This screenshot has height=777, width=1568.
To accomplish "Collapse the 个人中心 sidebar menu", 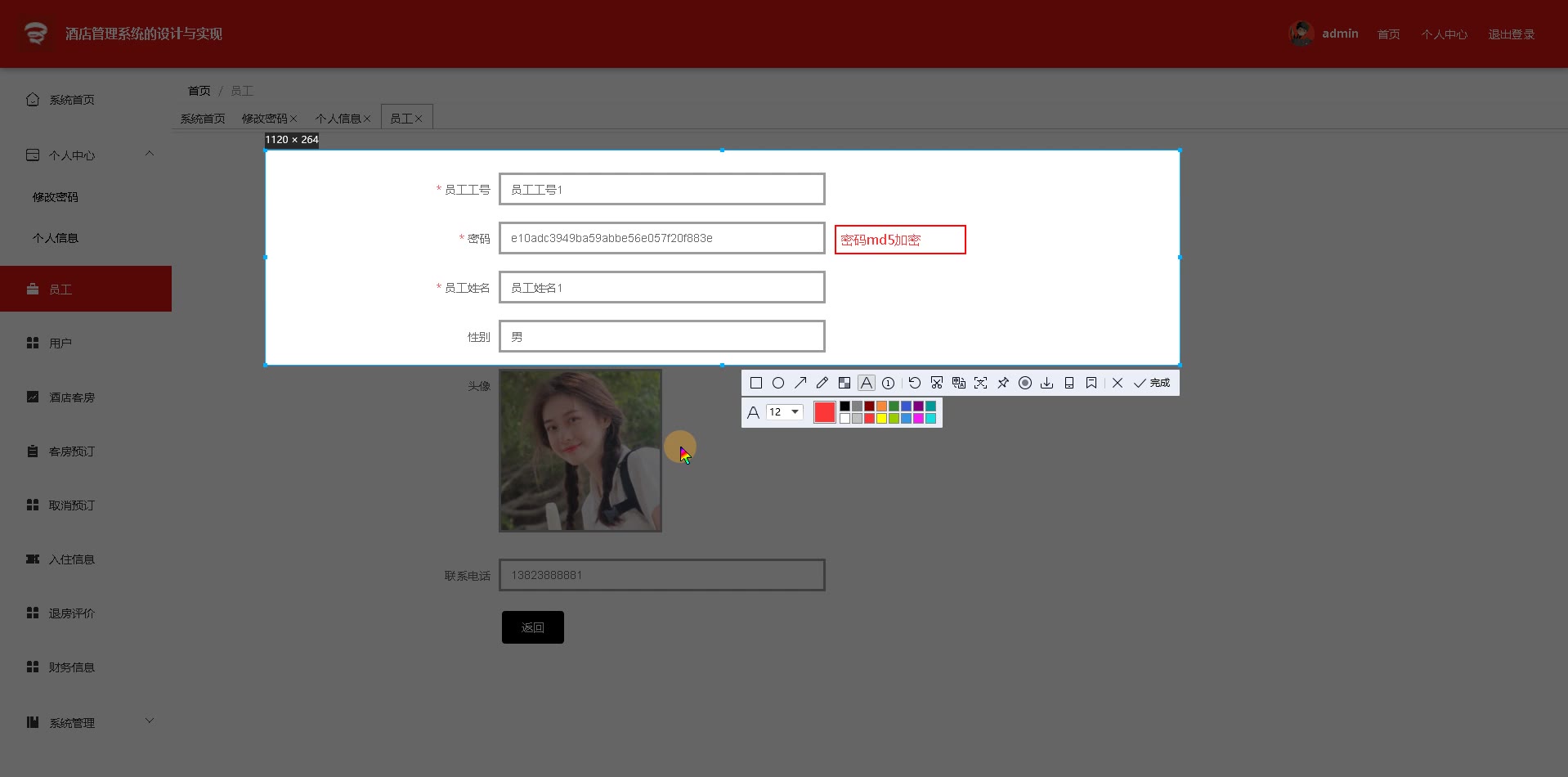I will tap(86, 155).
